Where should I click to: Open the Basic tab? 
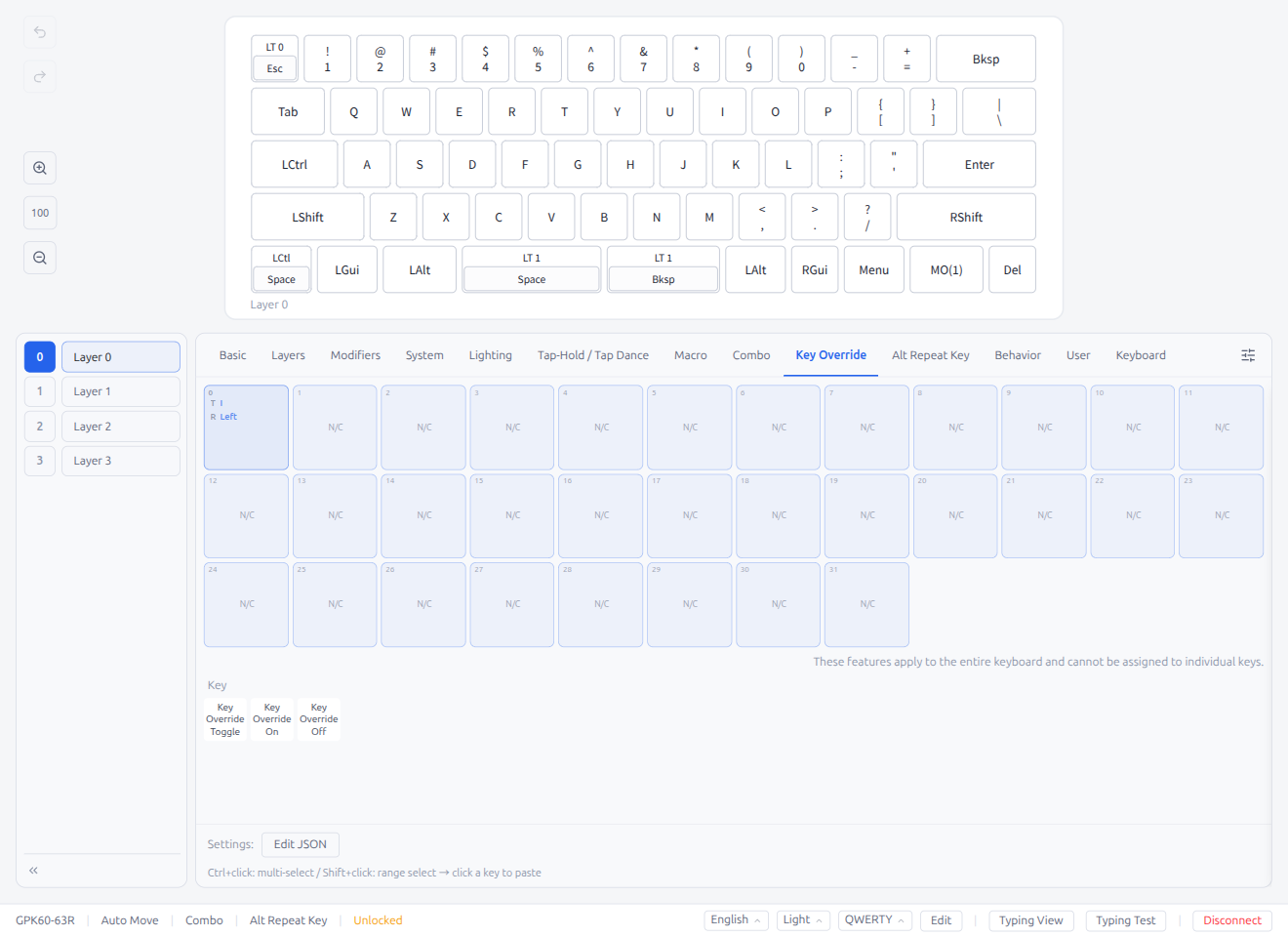click(232, 355)
